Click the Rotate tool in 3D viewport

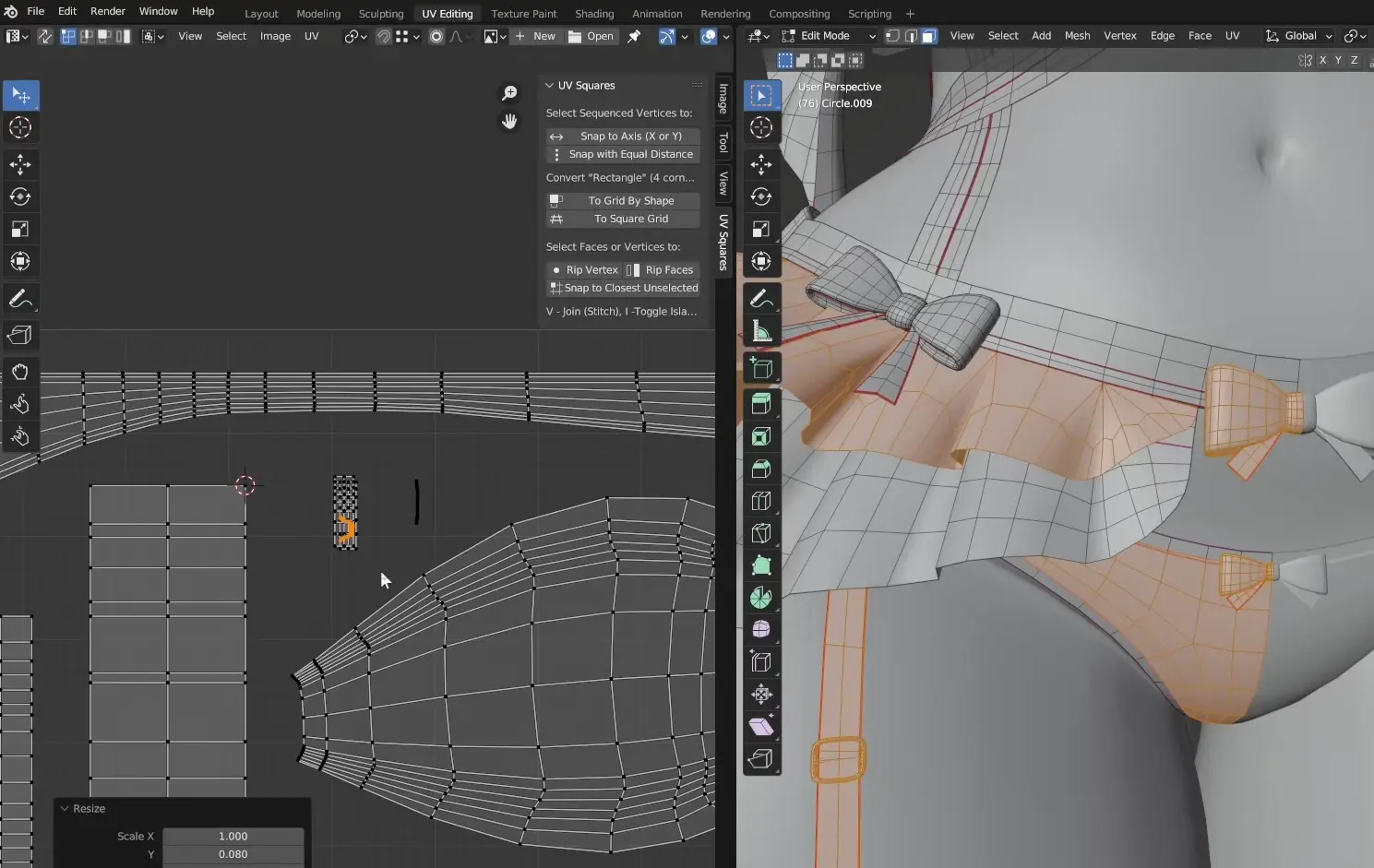point(761,196)
